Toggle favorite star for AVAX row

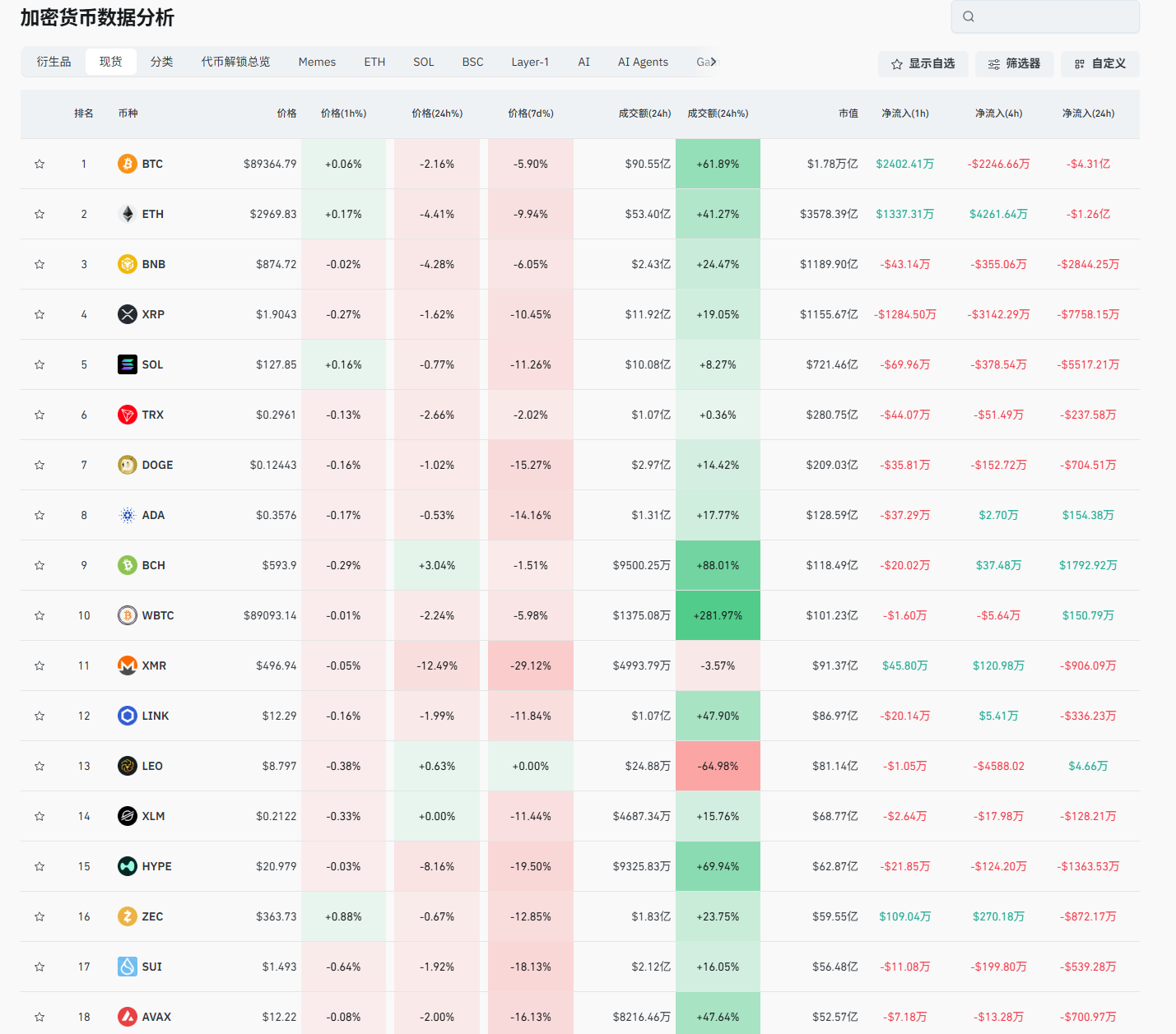[40, 1017]
